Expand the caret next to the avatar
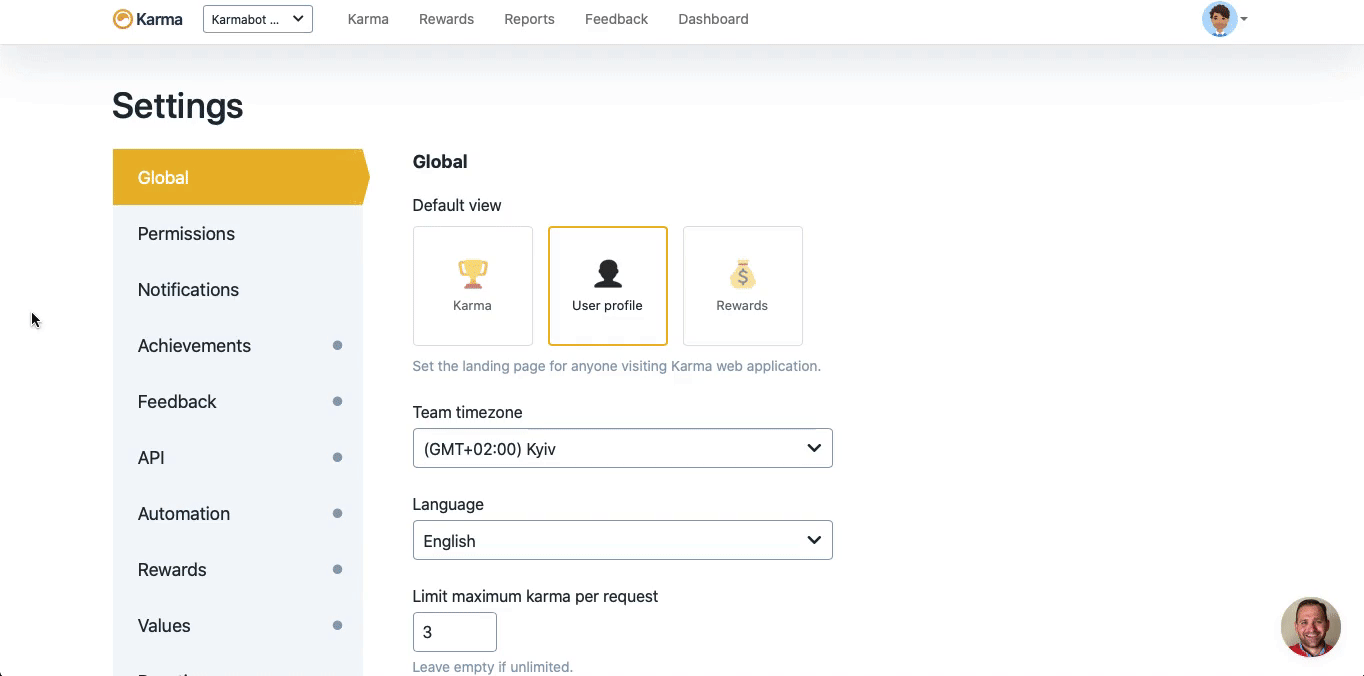1364x676 pixels. 1244,19
